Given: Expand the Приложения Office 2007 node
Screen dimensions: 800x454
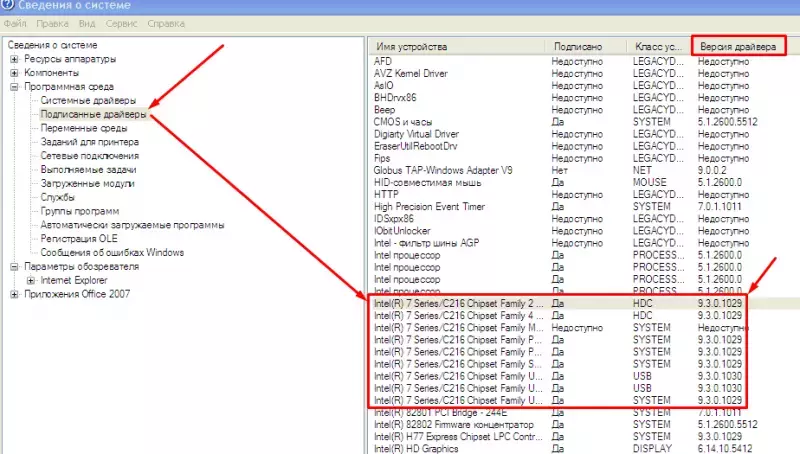Looking at the screenshot, I should [x=14, y=294].
